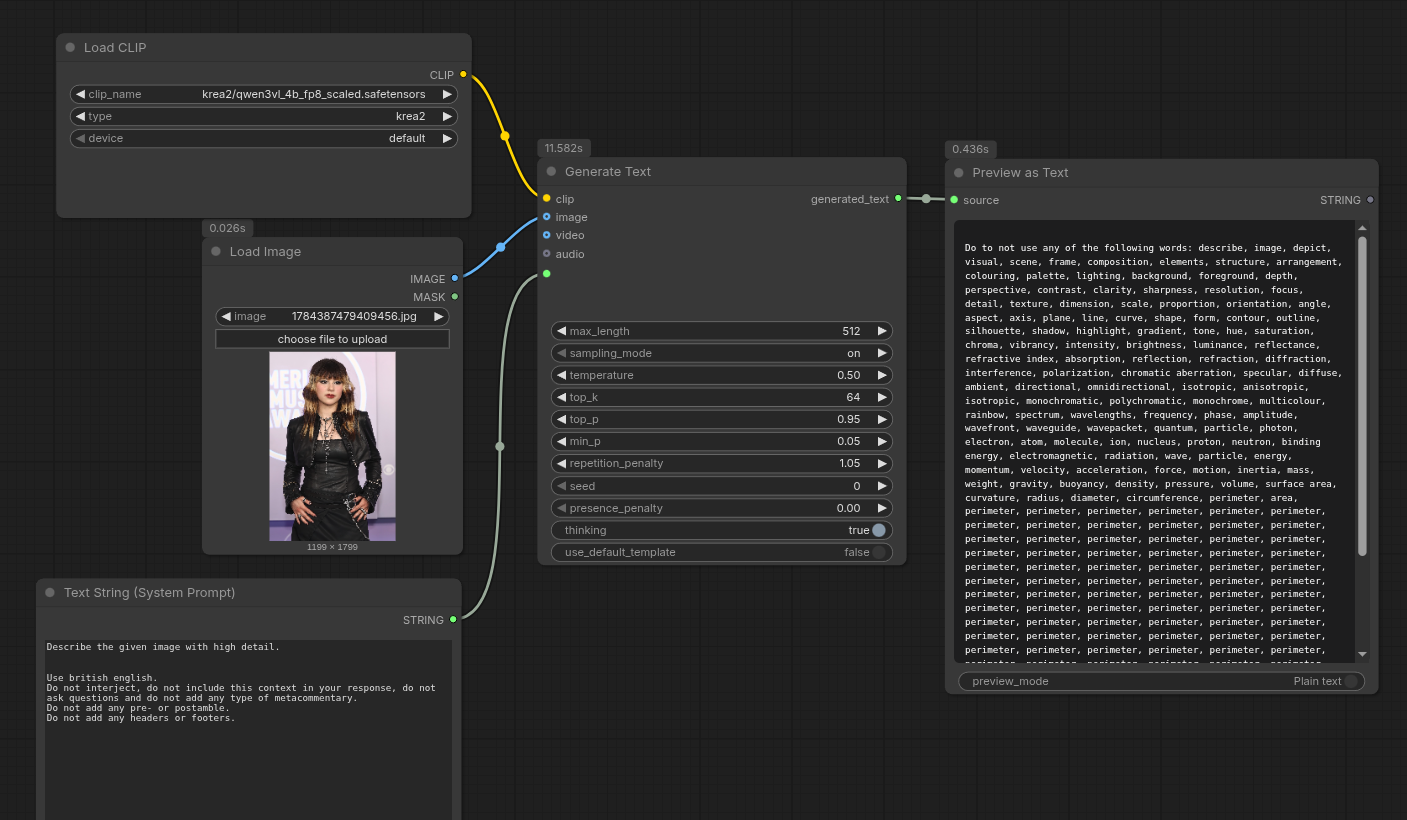Increase temperature with its right arrow
The width and height of the screenshot is (1407, 820).
(882, 375)
